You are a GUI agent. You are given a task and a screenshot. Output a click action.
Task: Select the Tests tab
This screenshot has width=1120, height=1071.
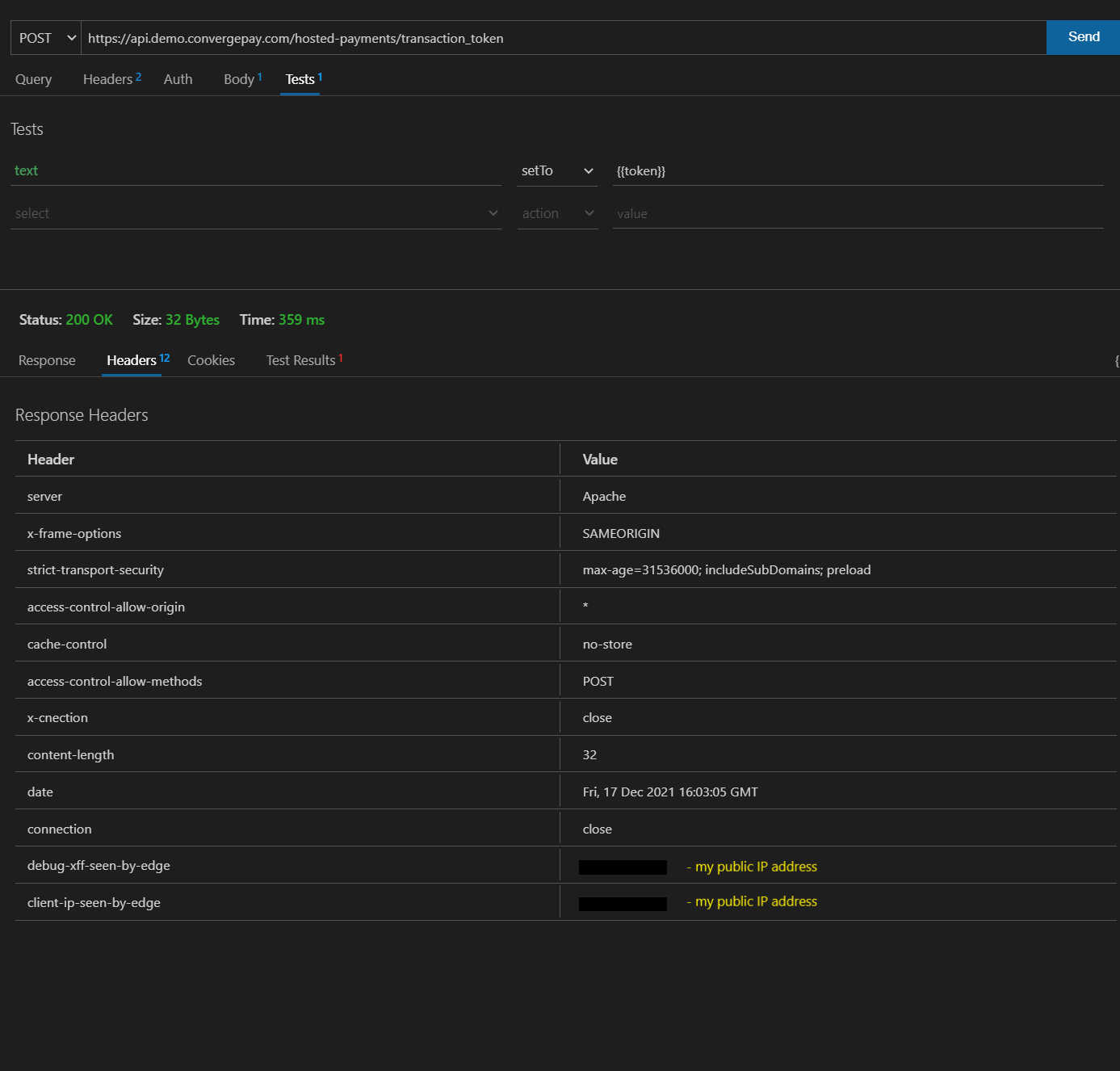(300, 78)
